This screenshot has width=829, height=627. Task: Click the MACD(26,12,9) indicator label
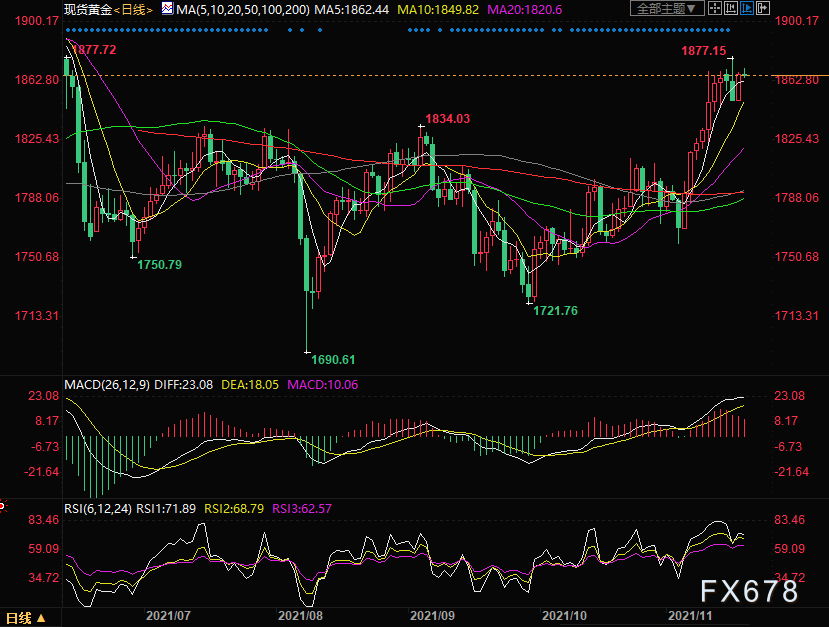[x=107, y=384]
